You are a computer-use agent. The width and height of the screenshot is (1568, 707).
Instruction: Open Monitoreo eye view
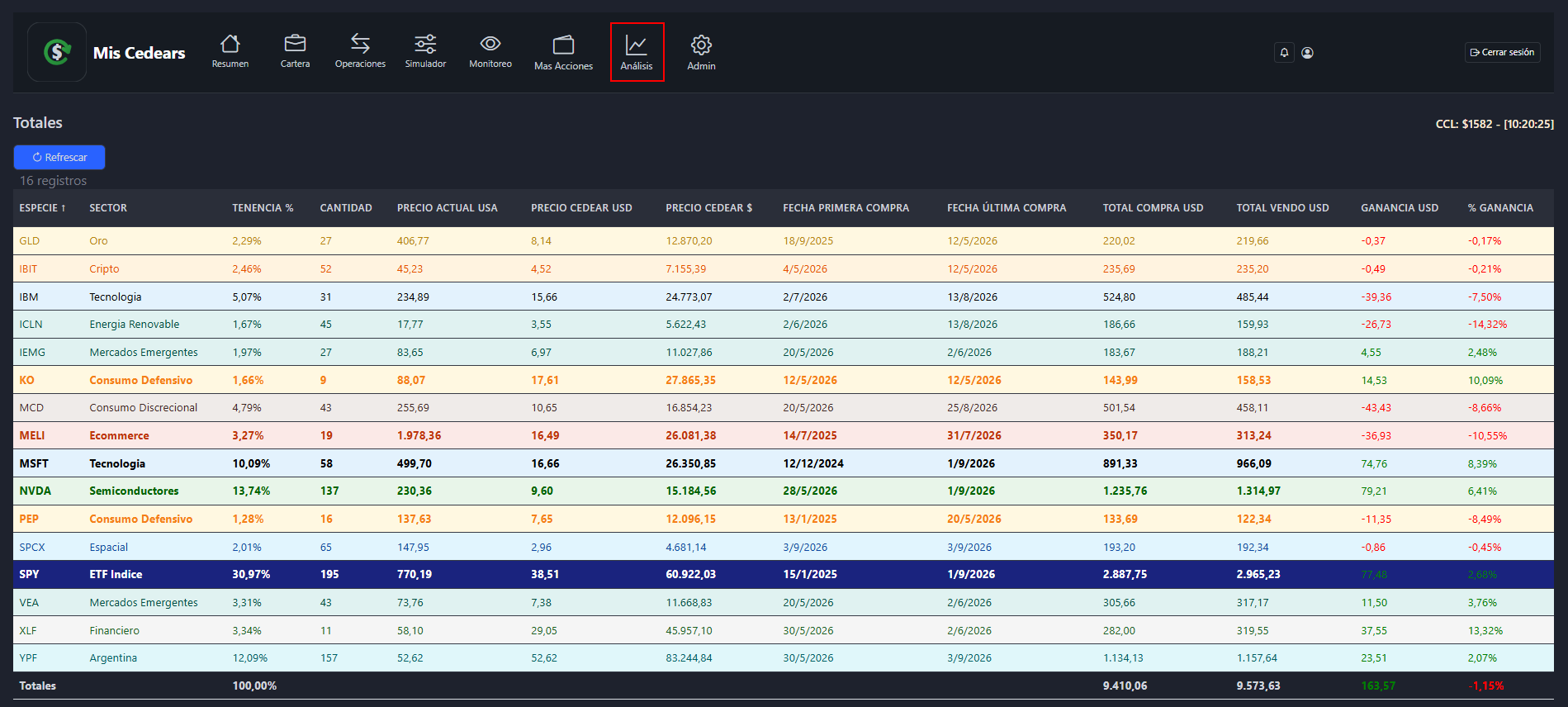click(490, 51)
